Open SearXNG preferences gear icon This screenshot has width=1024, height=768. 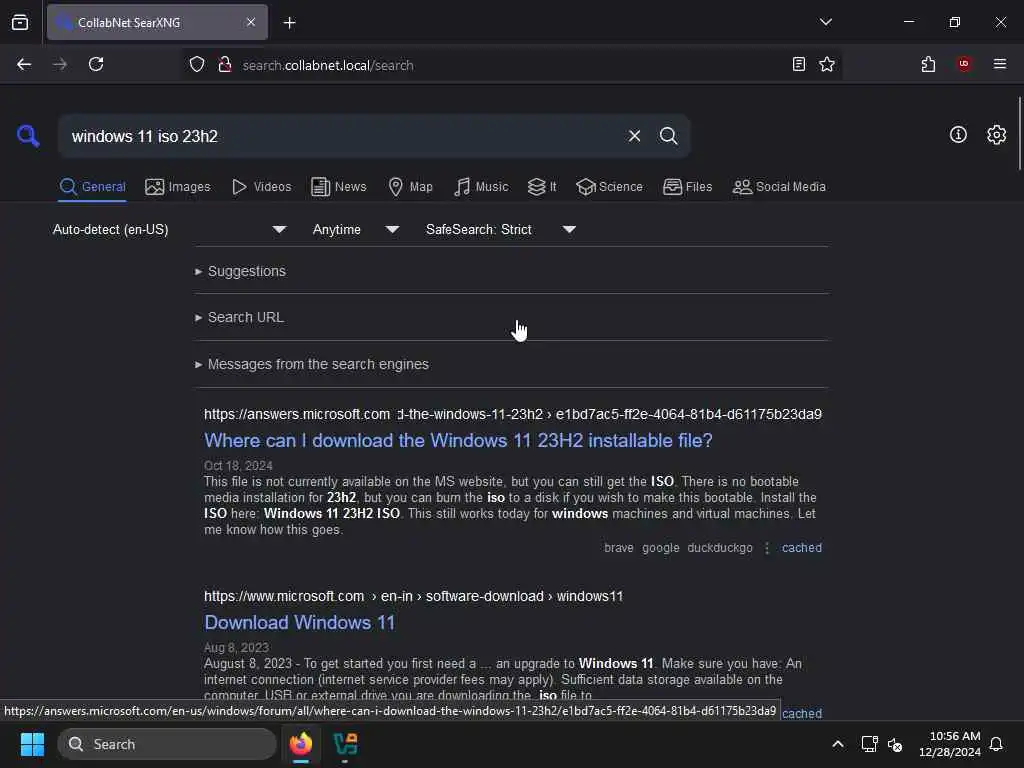tap(996, 135)
